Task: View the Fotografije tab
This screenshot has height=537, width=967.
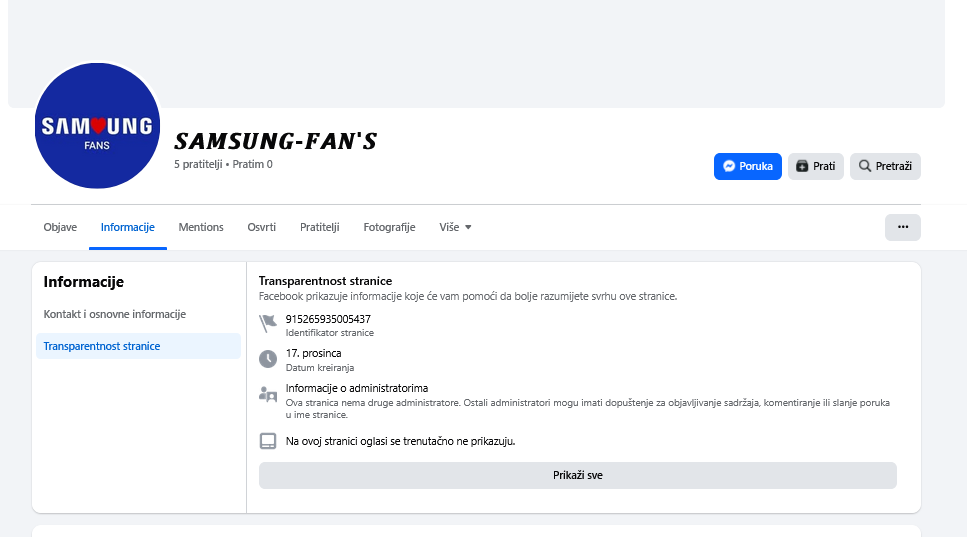Action: 389,227
